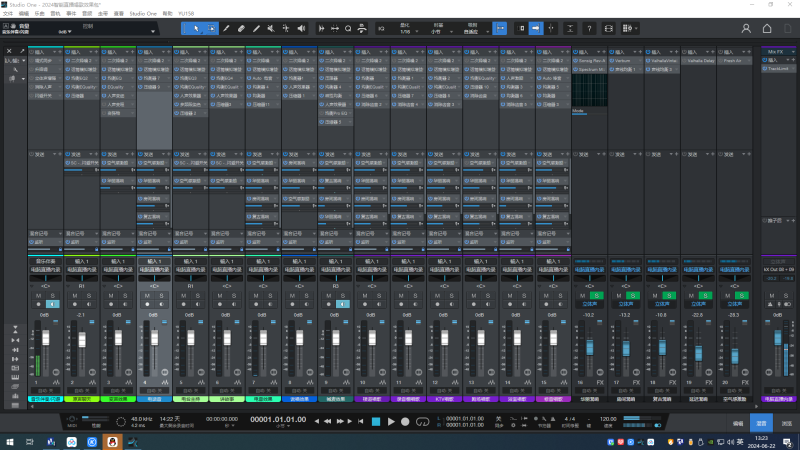Disable monitor on channel 9
Viewport: 800px width, 450px height.
[x=343, y=304]
